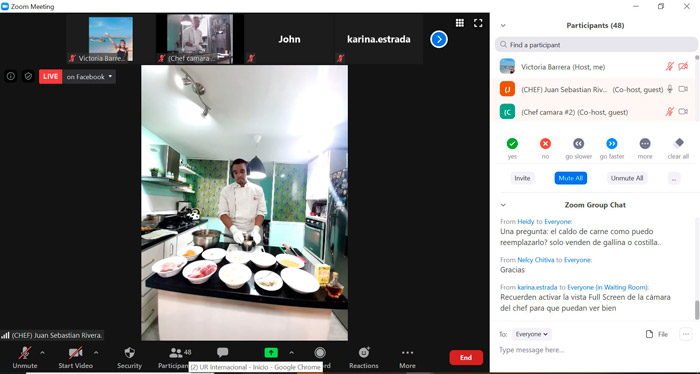Image resolution: width=700 pixels, height=374 pixels.
Task: Click the green 'yes' reaction icon
Action: [512, 144]
